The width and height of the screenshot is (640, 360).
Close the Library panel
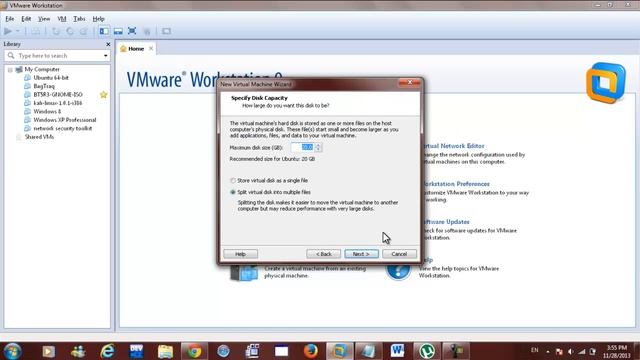(108, 44)
